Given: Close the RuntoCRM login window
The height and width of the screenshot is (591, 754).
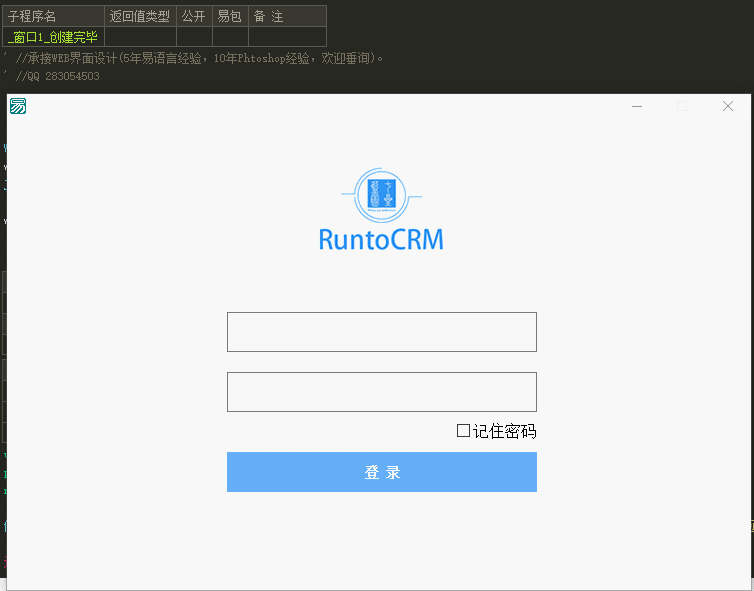Looking at the screenshot, I should [x=728, y=106].
